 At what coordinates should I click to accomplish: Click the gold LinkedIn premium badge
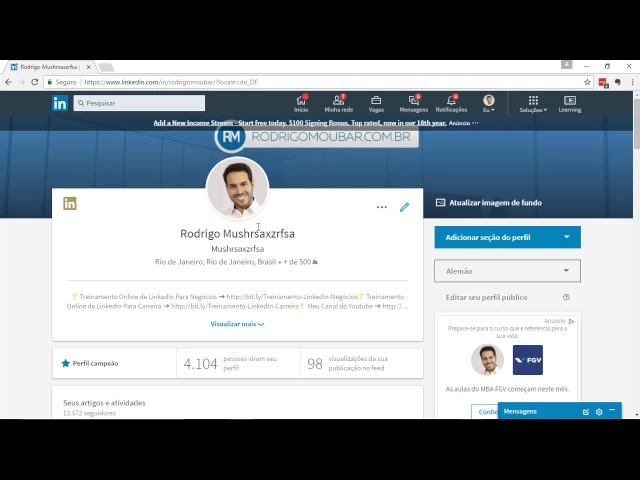(x=70, y=203)
